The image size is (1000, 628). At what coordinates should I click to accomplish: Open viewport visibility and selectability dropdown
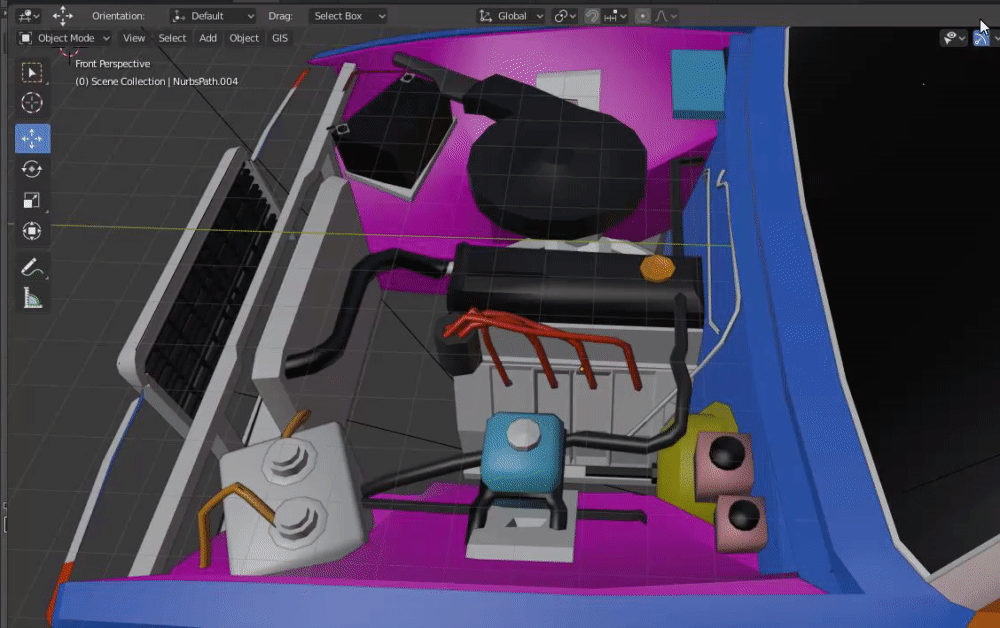953,38
